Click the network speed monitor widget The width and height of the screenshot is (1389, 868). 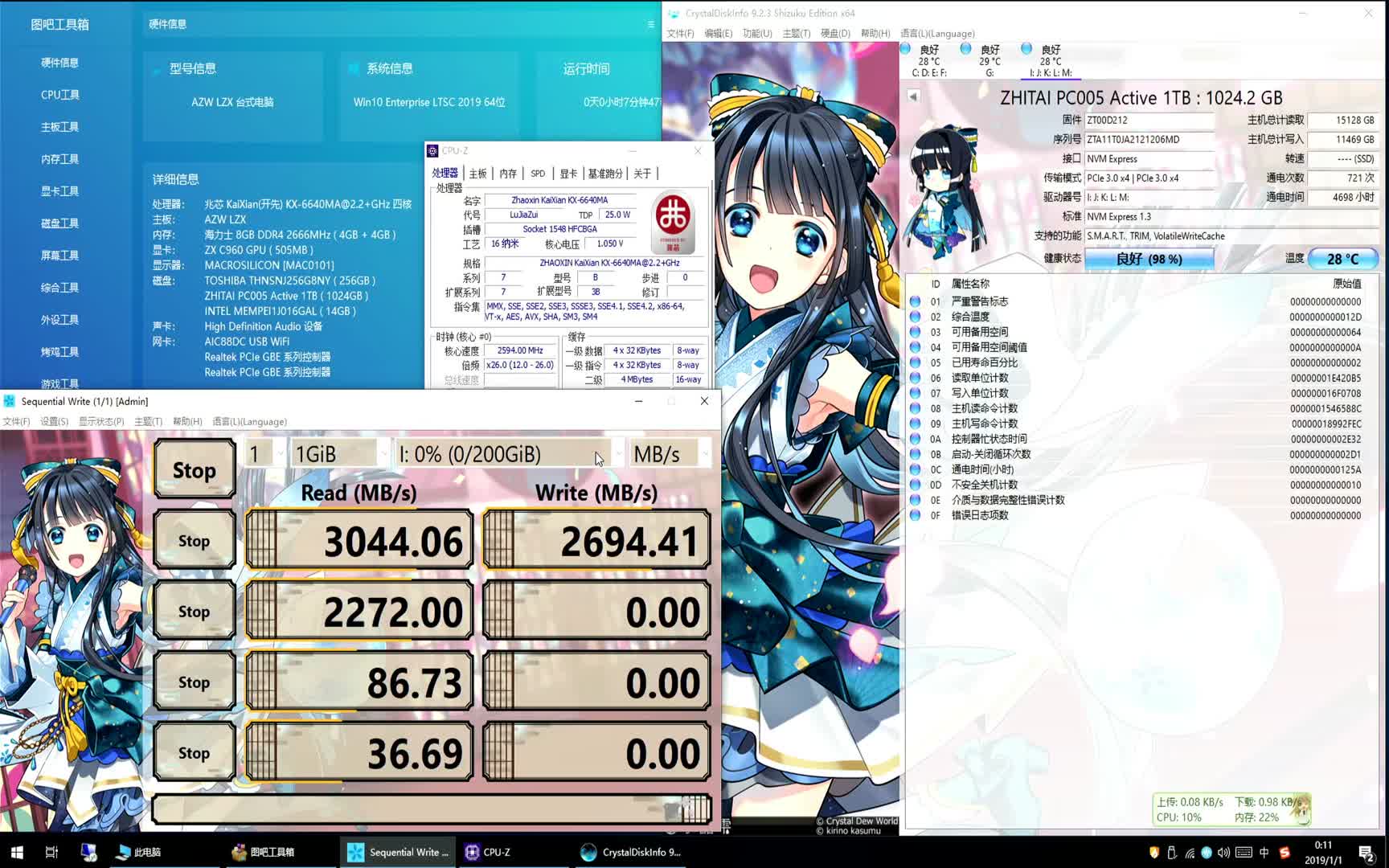1231,809
